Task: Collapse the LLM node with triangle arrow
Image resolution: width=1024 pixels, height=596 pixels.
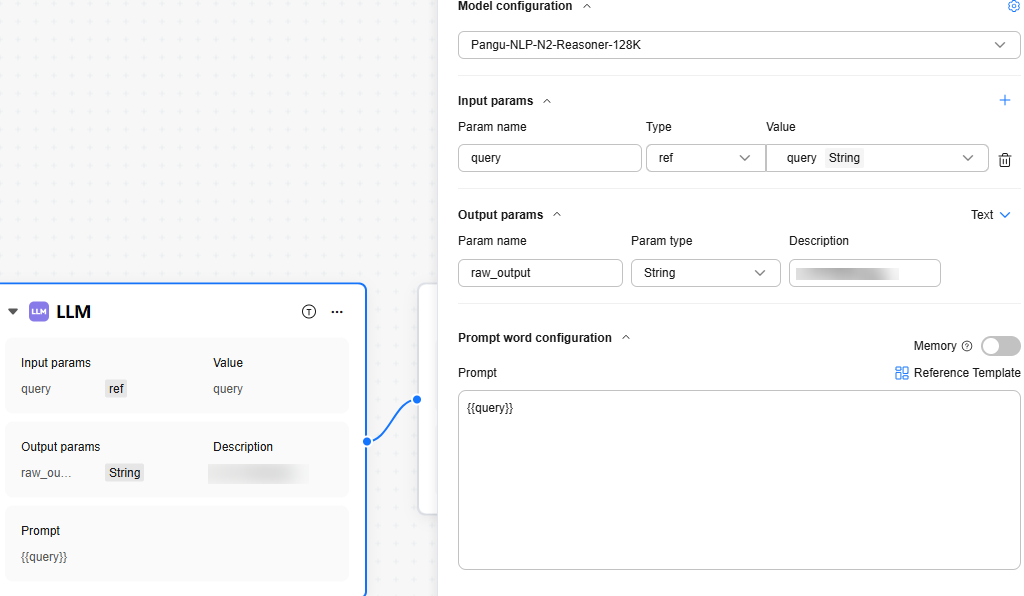Action: pos(13,311)
